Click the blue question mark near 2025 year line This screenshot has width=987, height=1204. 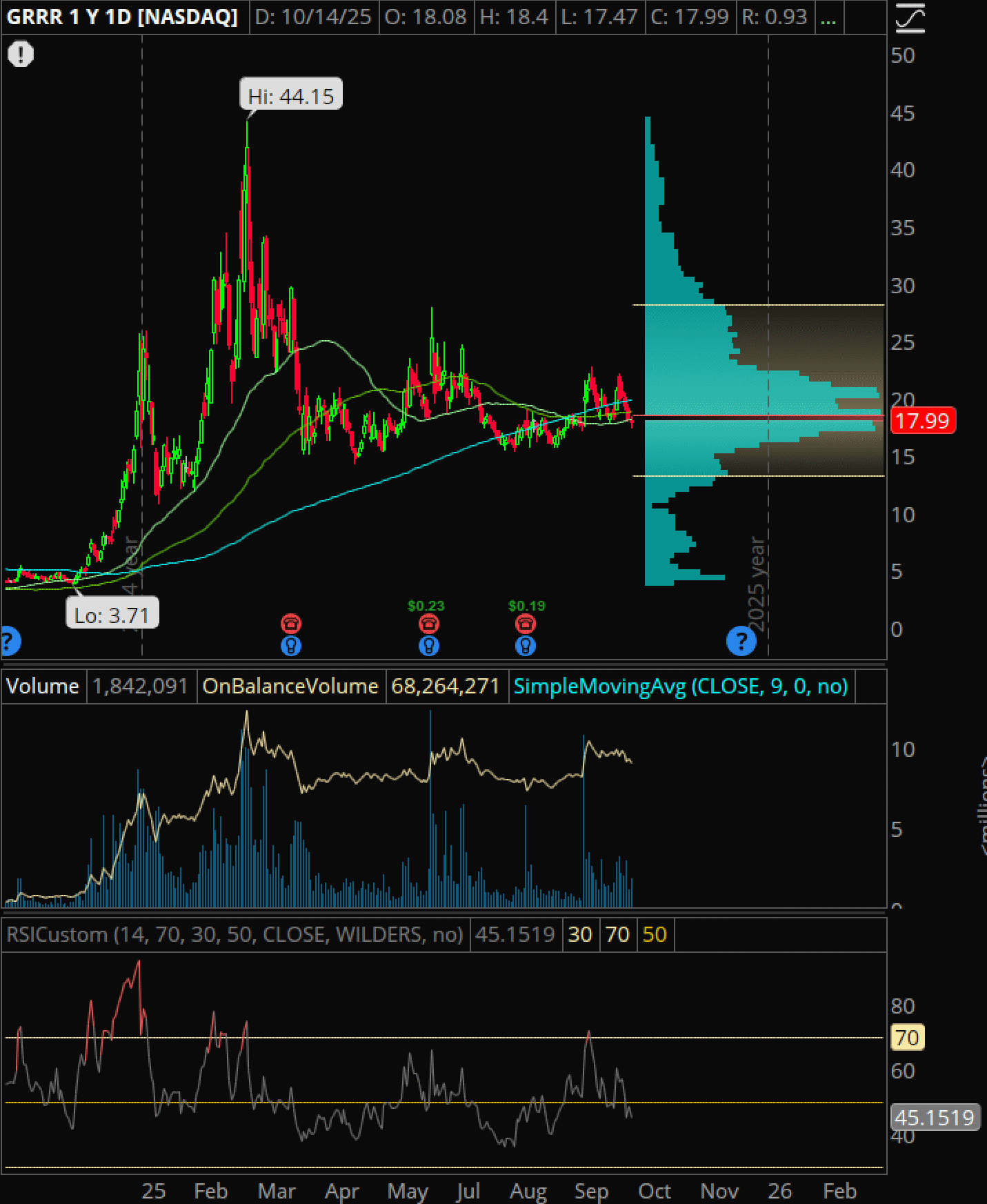point(741,642)
